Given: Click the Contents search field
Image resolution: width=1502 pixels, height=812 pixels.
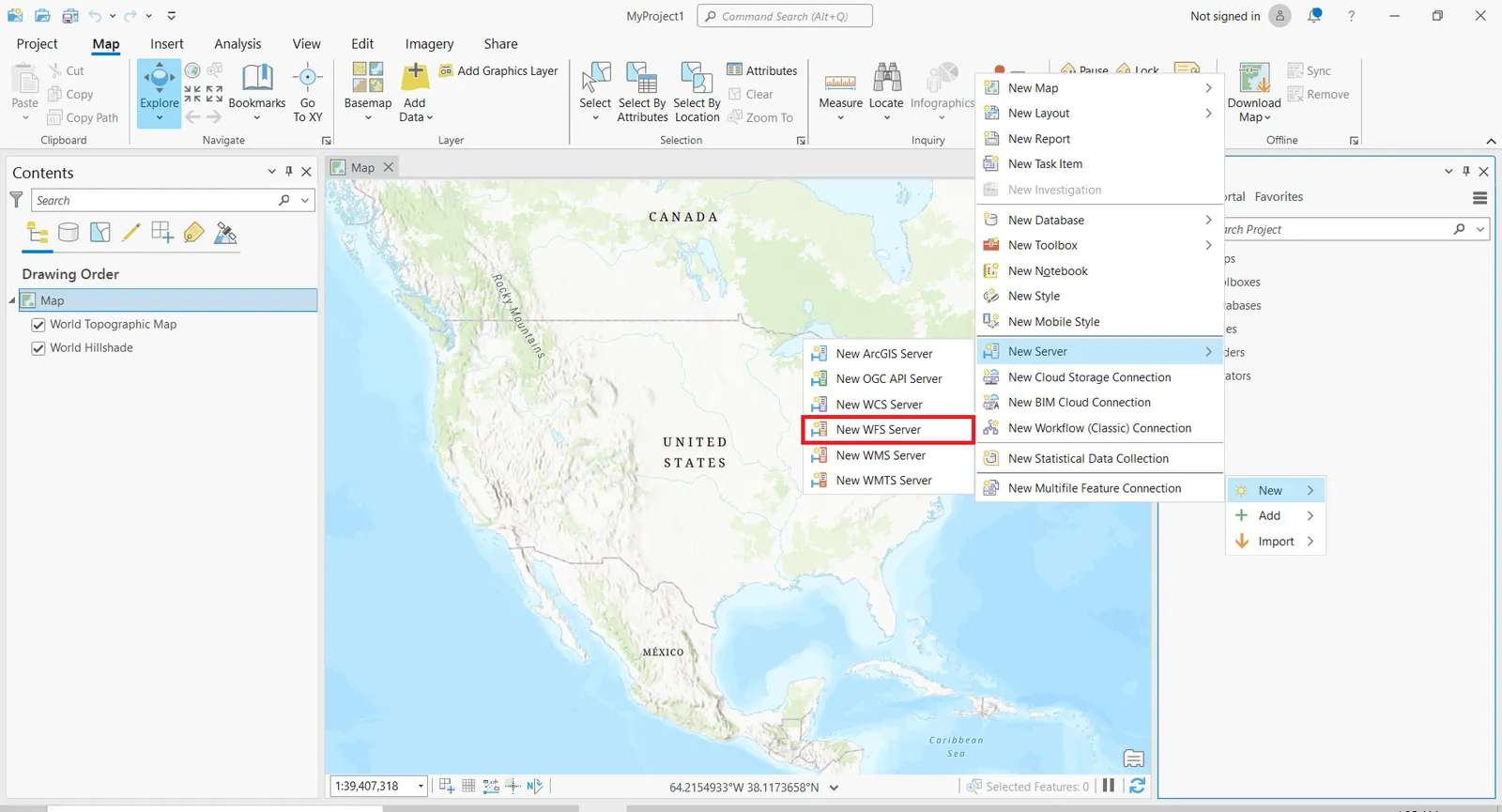Looking at the screenshot, I should tap(155, 201).
